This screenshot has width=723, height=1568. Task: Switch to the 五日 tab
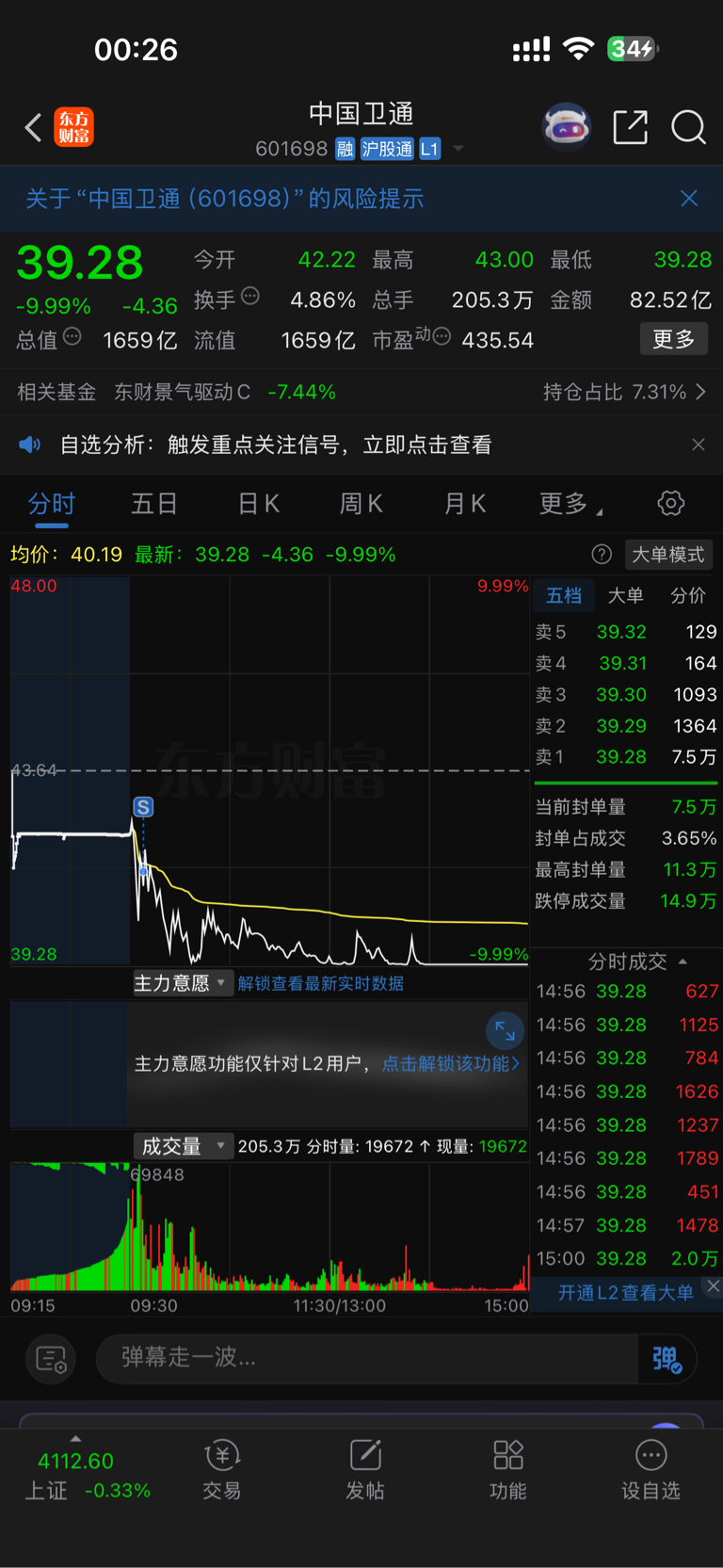154,504
